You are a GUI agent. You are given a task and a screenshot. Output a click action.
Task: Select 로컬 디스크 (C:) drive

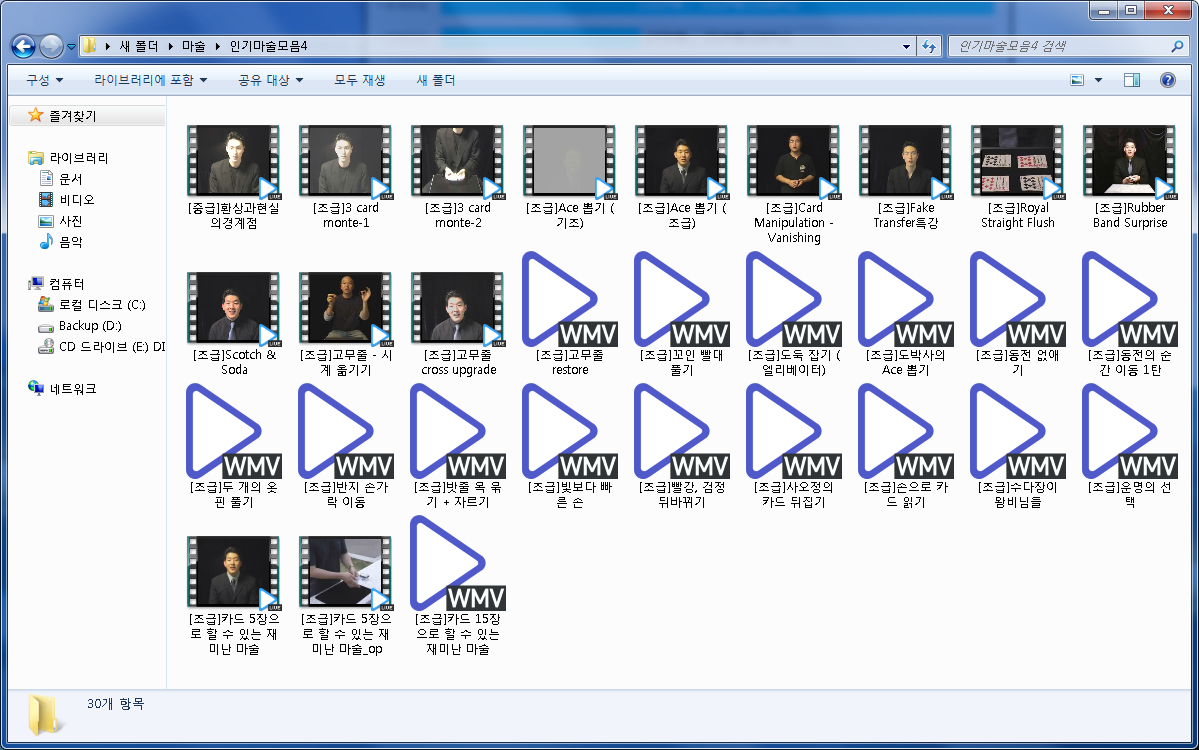[101, 305]
